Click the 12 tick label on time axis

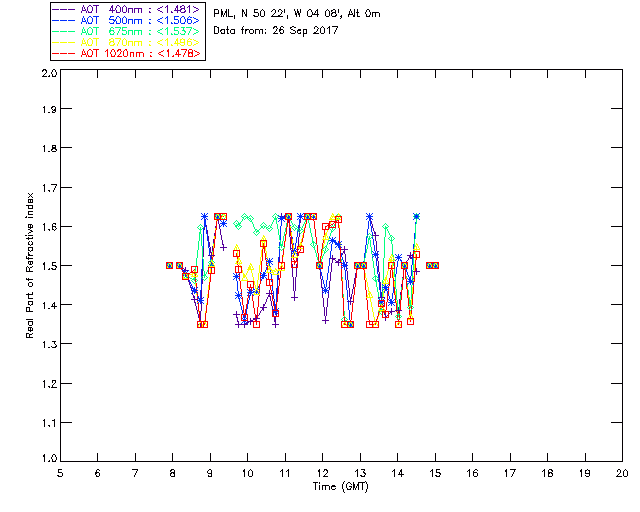[322, 472]
